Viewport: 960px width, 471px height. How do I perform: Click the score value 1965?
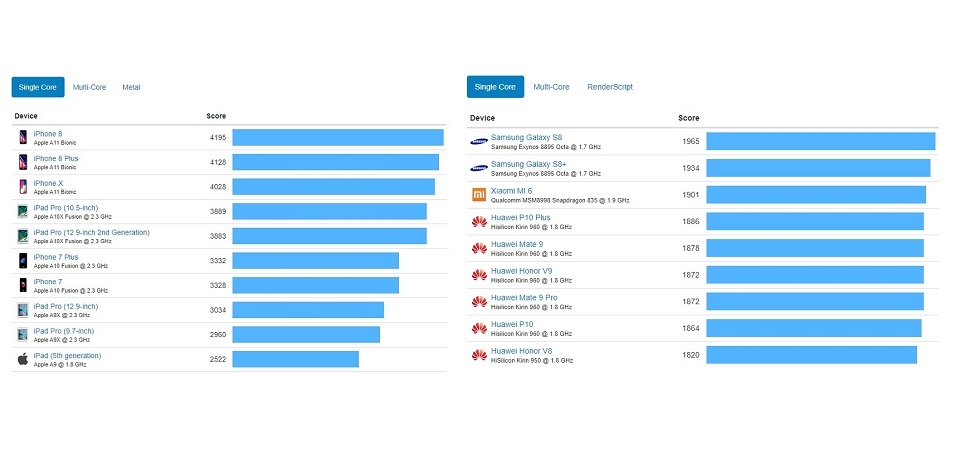[x=691, y=141]
